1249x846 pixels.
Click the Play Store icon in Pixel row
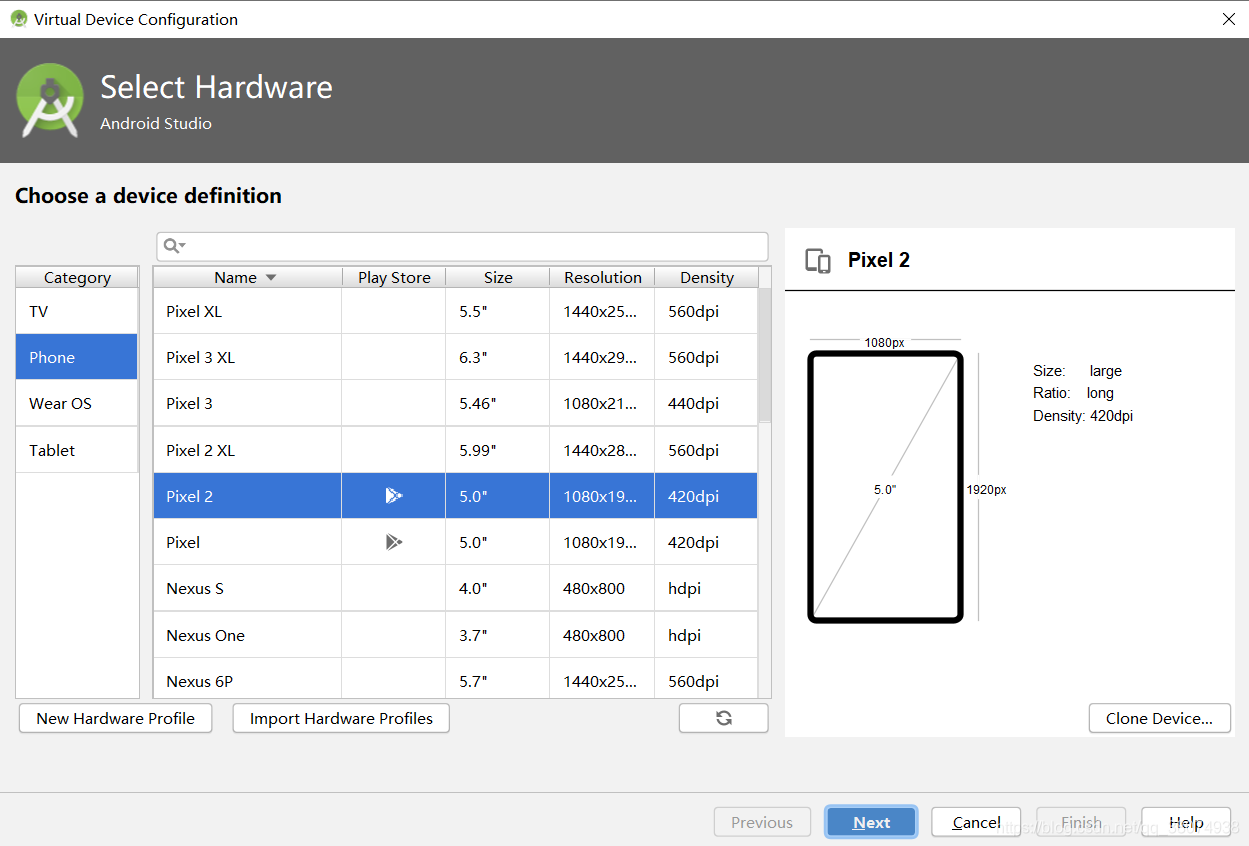click(394, 542)
